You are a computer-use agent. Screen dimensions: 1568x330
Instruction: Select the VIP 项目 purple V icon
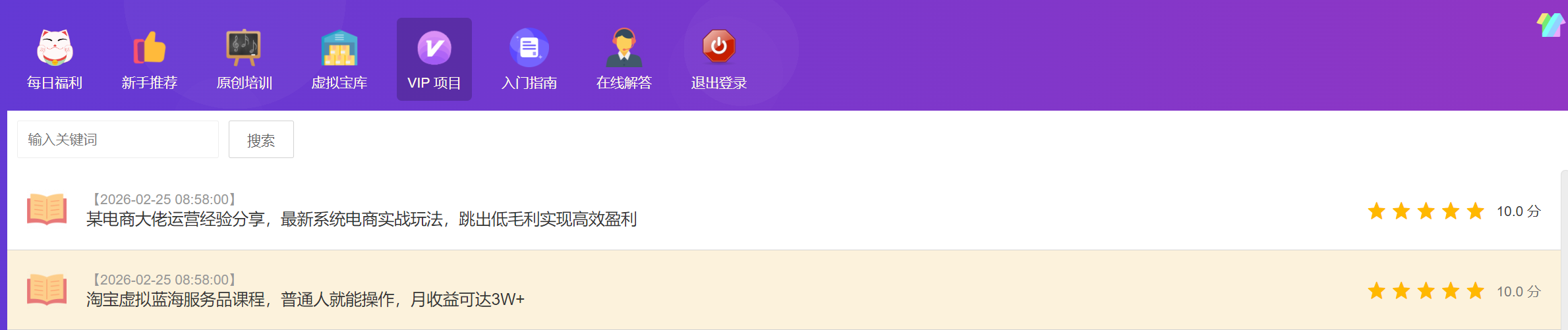coord(434,47)
